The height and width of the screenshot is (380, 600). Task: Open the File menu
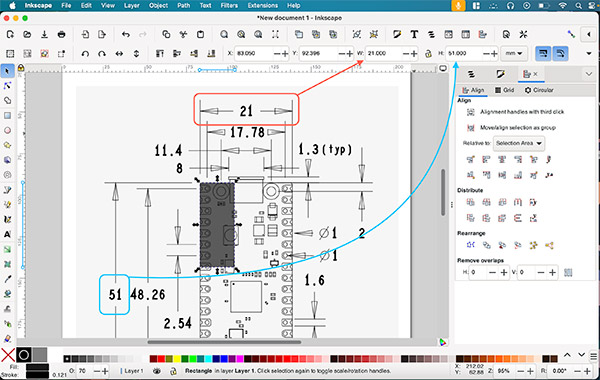click(66, 5)
